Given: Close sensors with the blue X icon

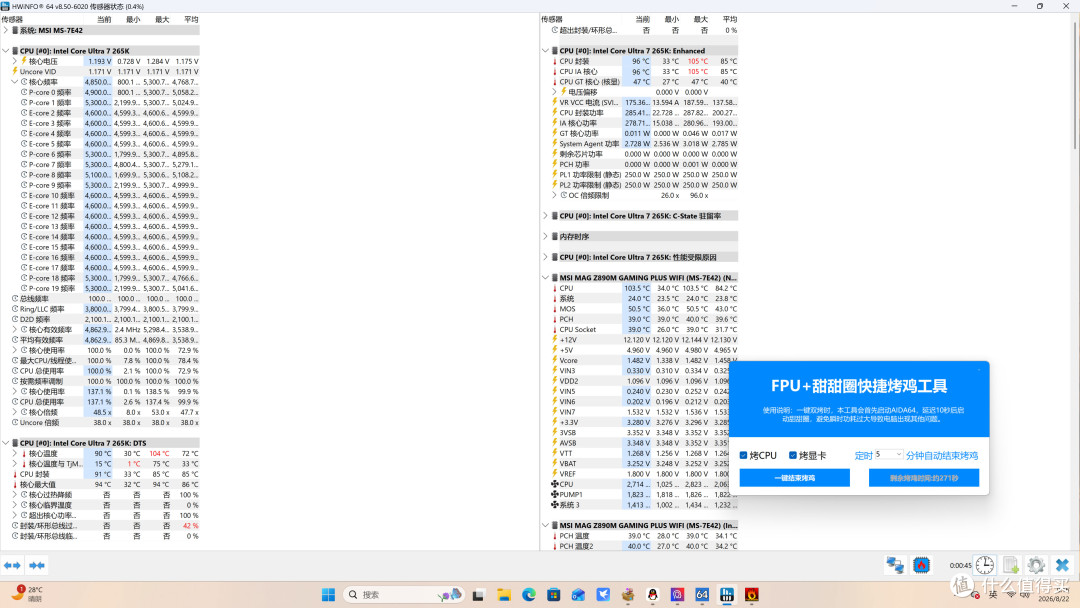Looking at the screenshot, I should tap(1062, 565).
